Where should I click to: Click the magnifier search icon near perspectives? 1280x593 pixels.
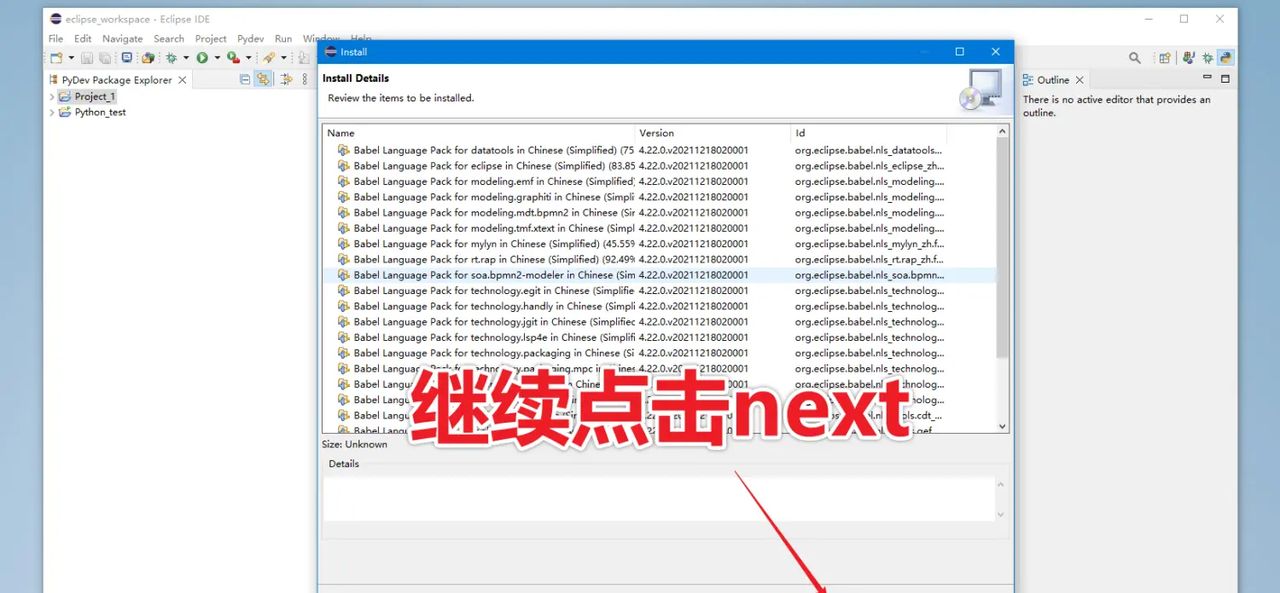click(x=1135, y=58)
